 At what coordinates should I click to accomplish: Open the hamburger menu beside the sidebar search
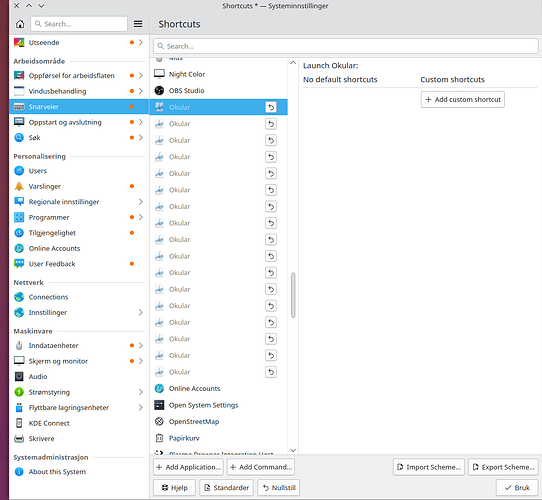[x=138, y=24]
